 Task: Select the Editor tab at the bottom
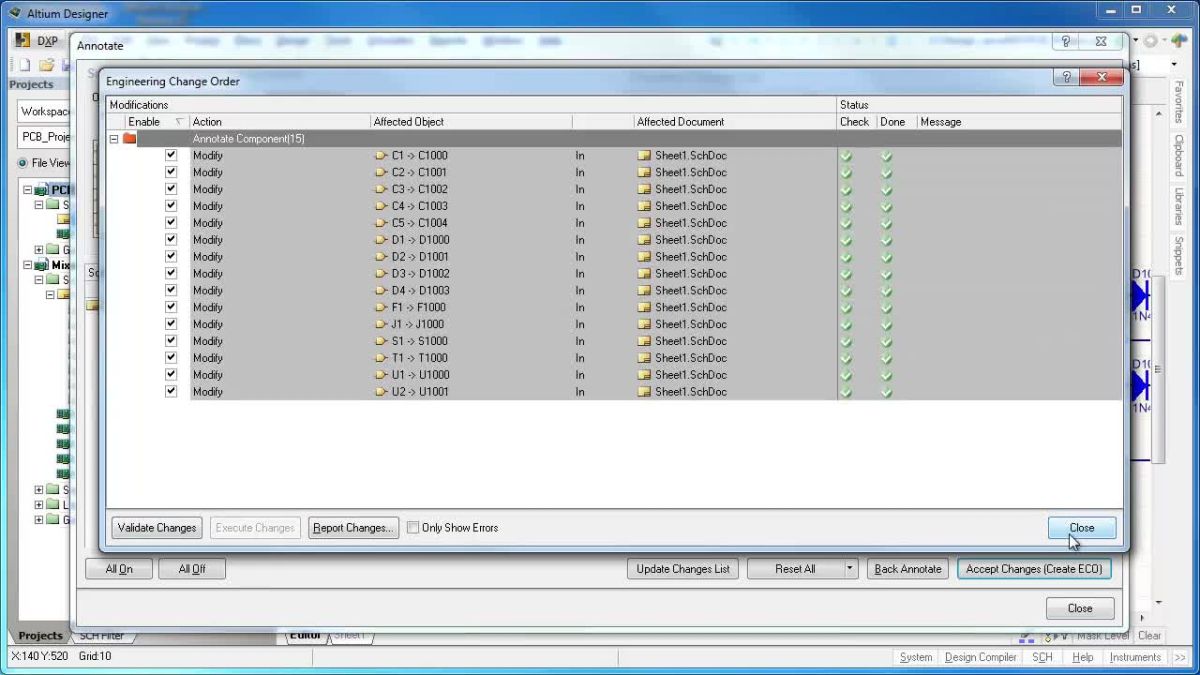point(304,634)
